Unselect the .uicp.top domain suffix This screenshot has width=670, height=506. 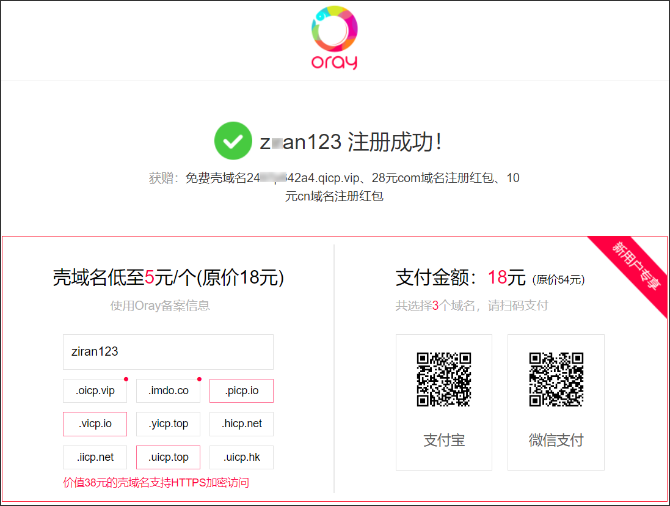click(168, 457)
